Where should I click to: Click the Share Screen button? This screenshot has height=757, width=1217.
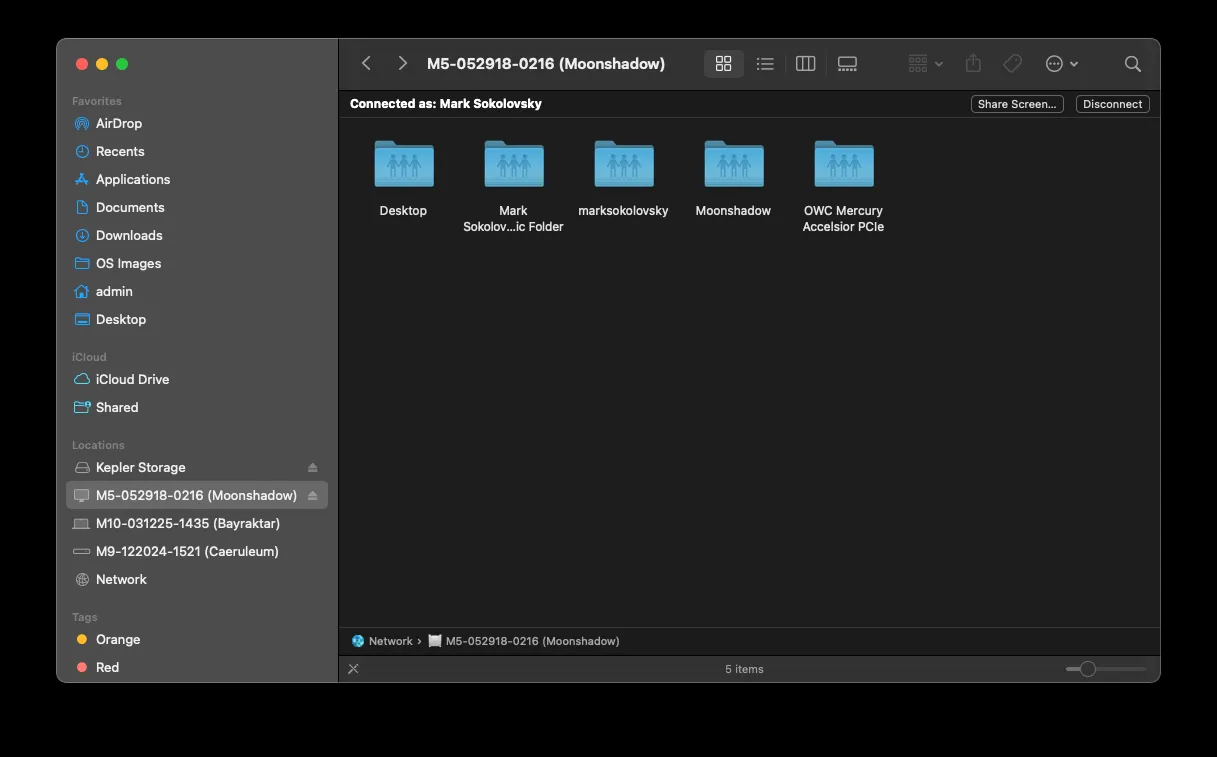coord(1017,103)
